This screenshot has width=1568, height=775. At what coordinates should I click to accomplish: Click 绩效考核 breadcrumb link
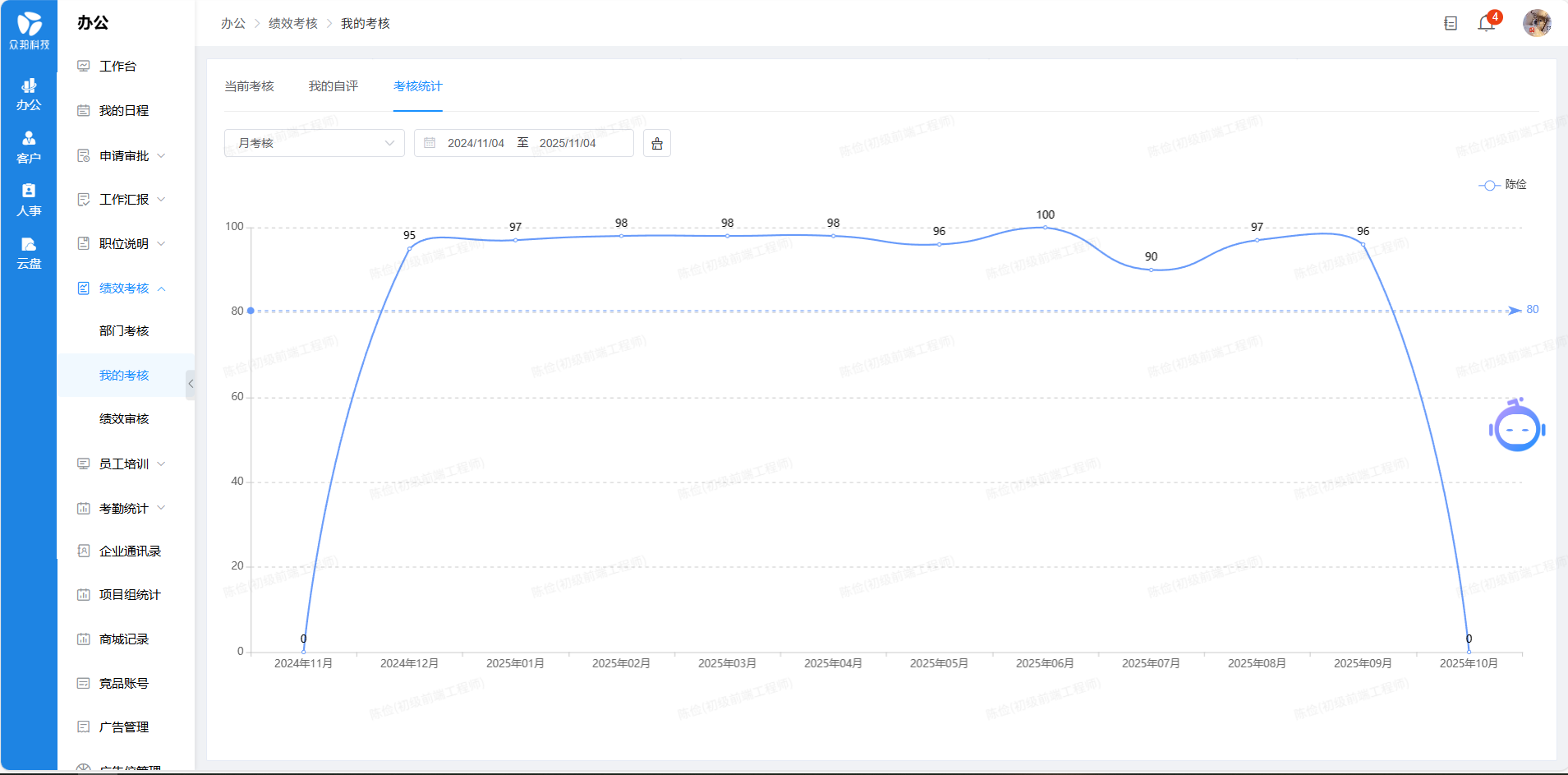292,24
